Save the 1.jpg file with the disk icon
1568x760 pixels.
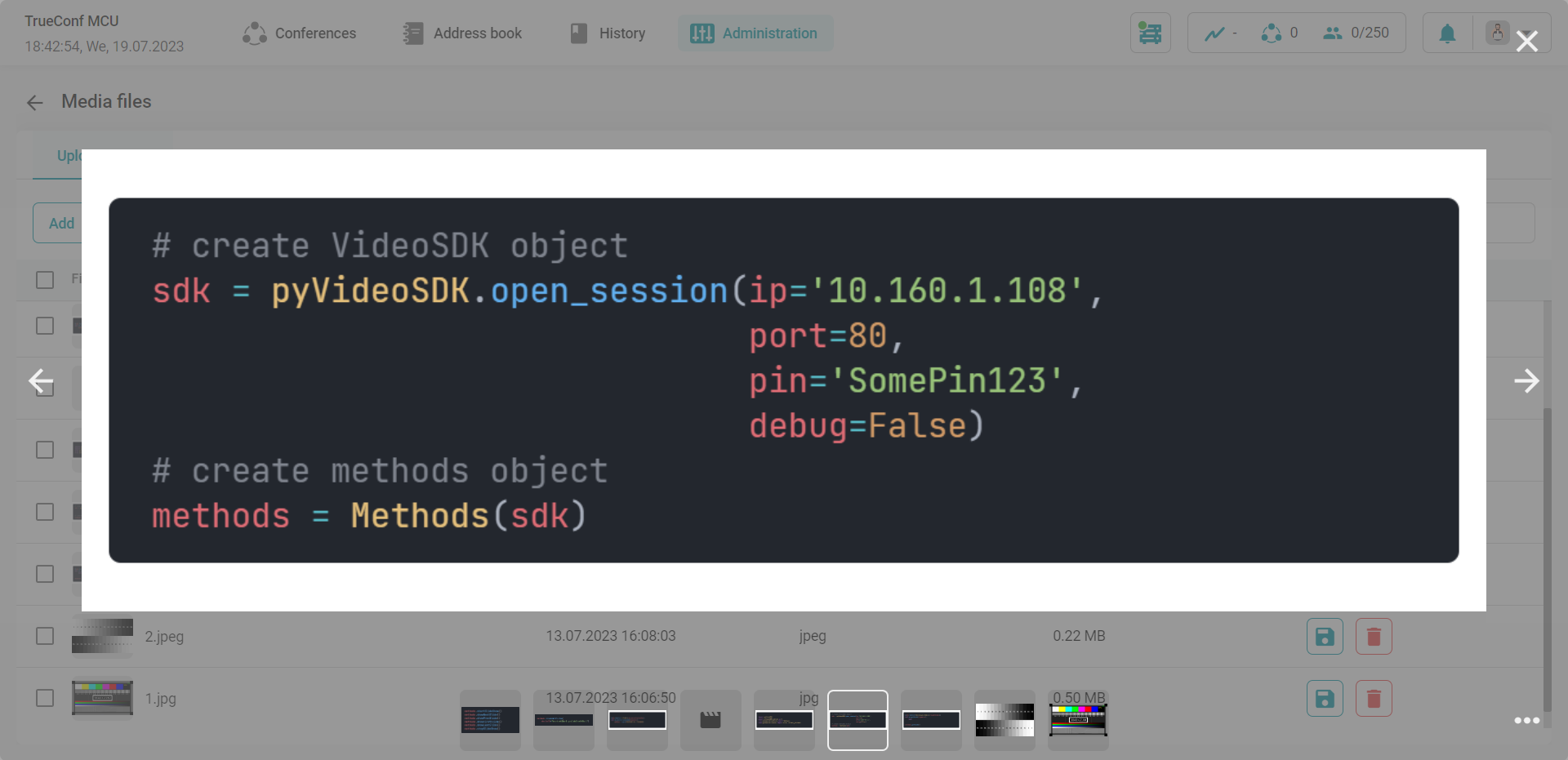(1325, 699)
